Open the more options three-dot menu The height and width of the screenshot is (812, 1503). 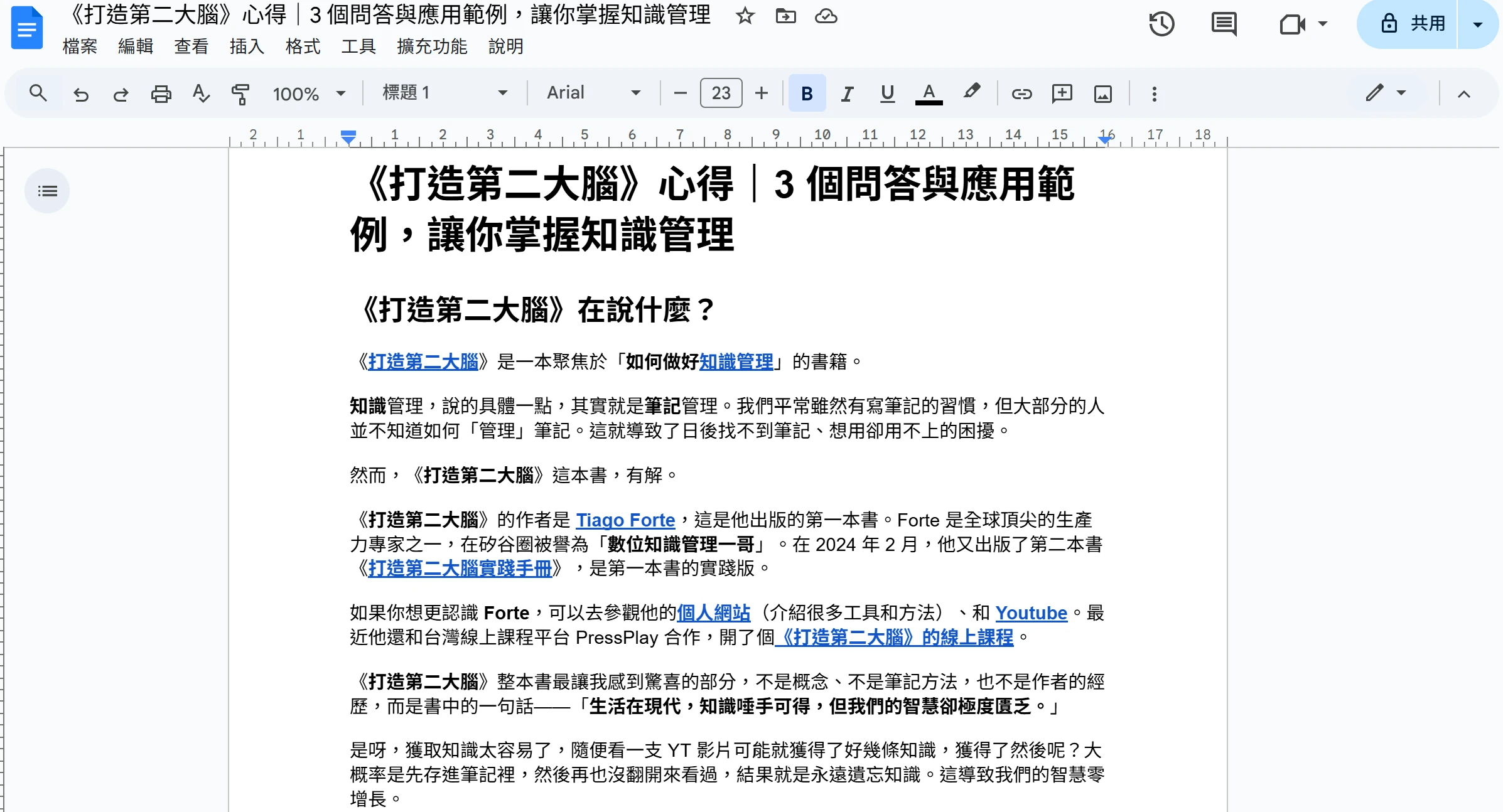(x=1154, y=94)
